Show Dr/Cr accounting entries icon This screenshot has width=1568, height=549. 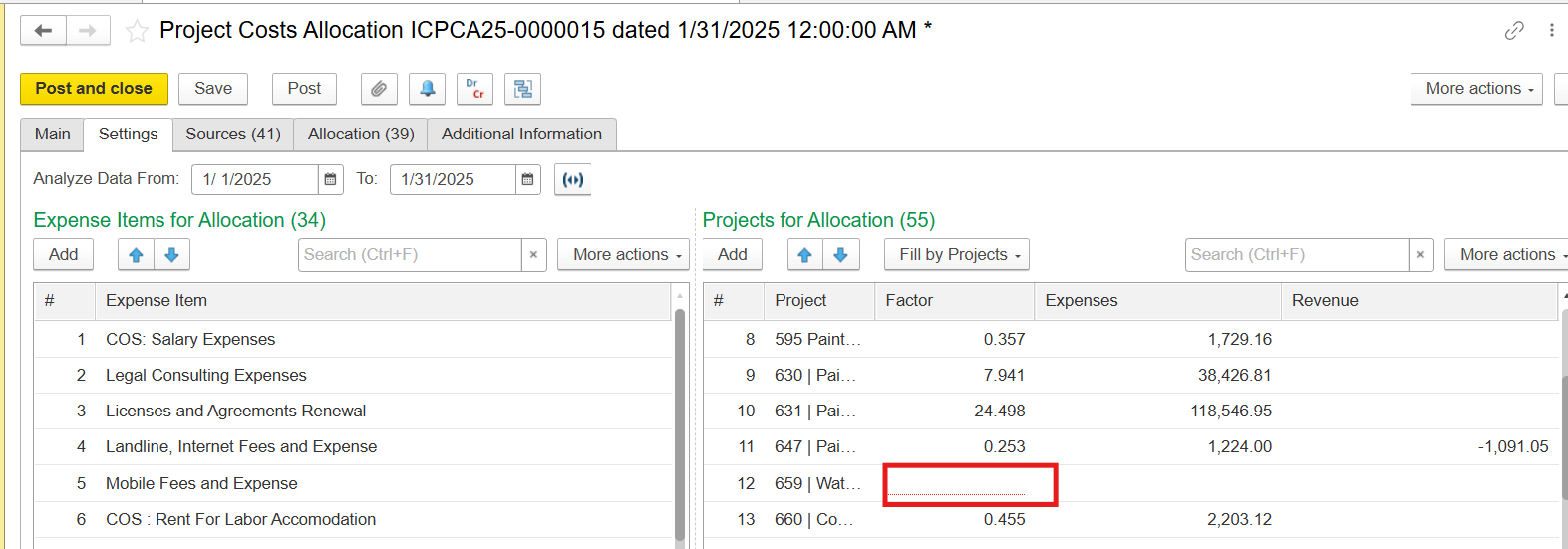[x=474, y=89]
